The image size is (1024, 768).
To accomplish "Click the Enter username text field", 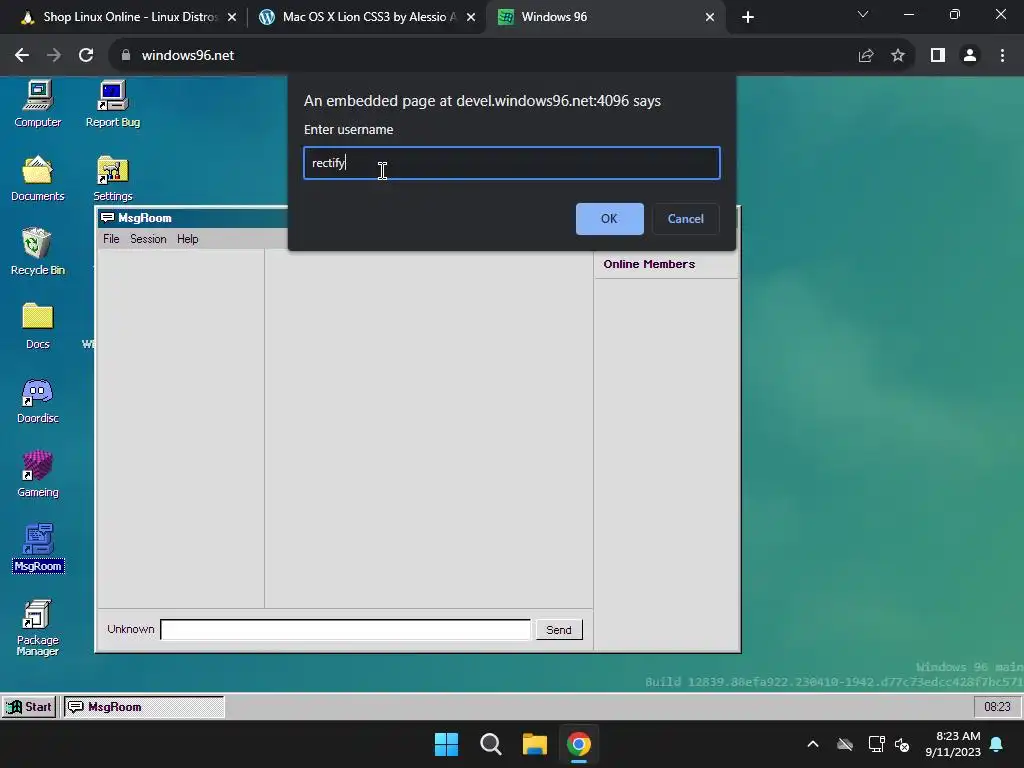I will click(x=512, y=163).
